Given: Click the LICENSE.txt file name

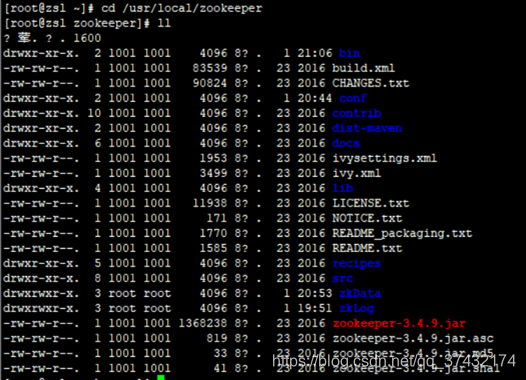Looking at the screenshot, I should tap(370, 203).
